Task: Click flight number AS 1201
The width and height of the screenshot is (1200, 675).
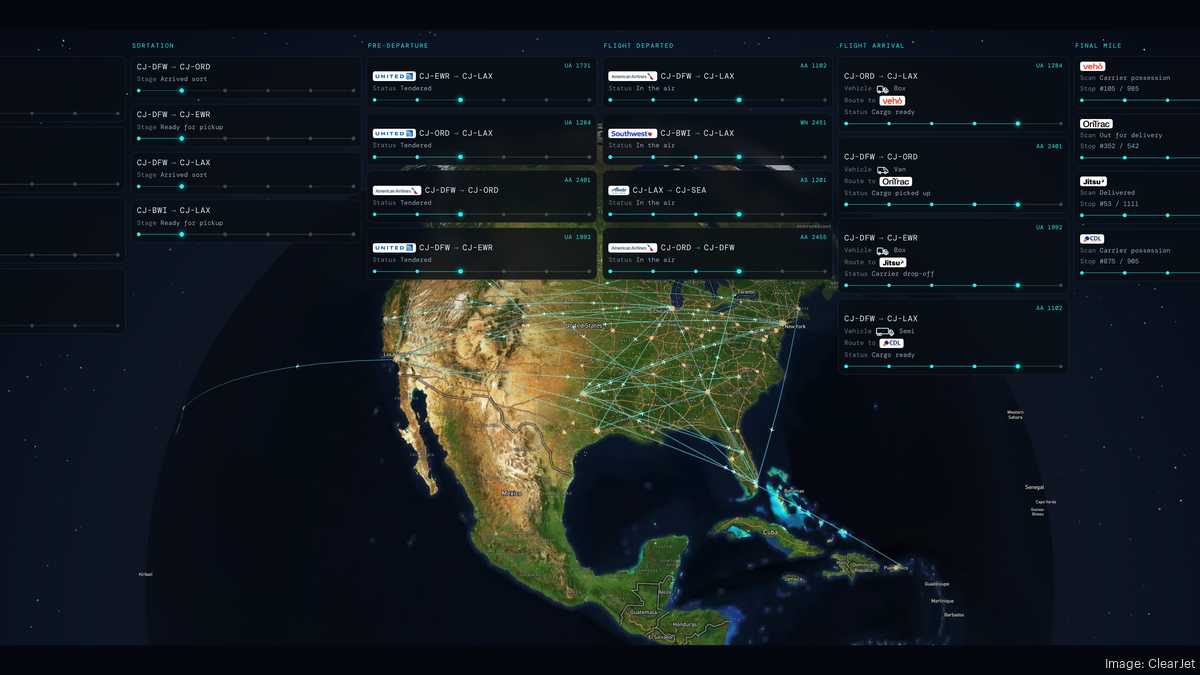Action: click(813, 180)
